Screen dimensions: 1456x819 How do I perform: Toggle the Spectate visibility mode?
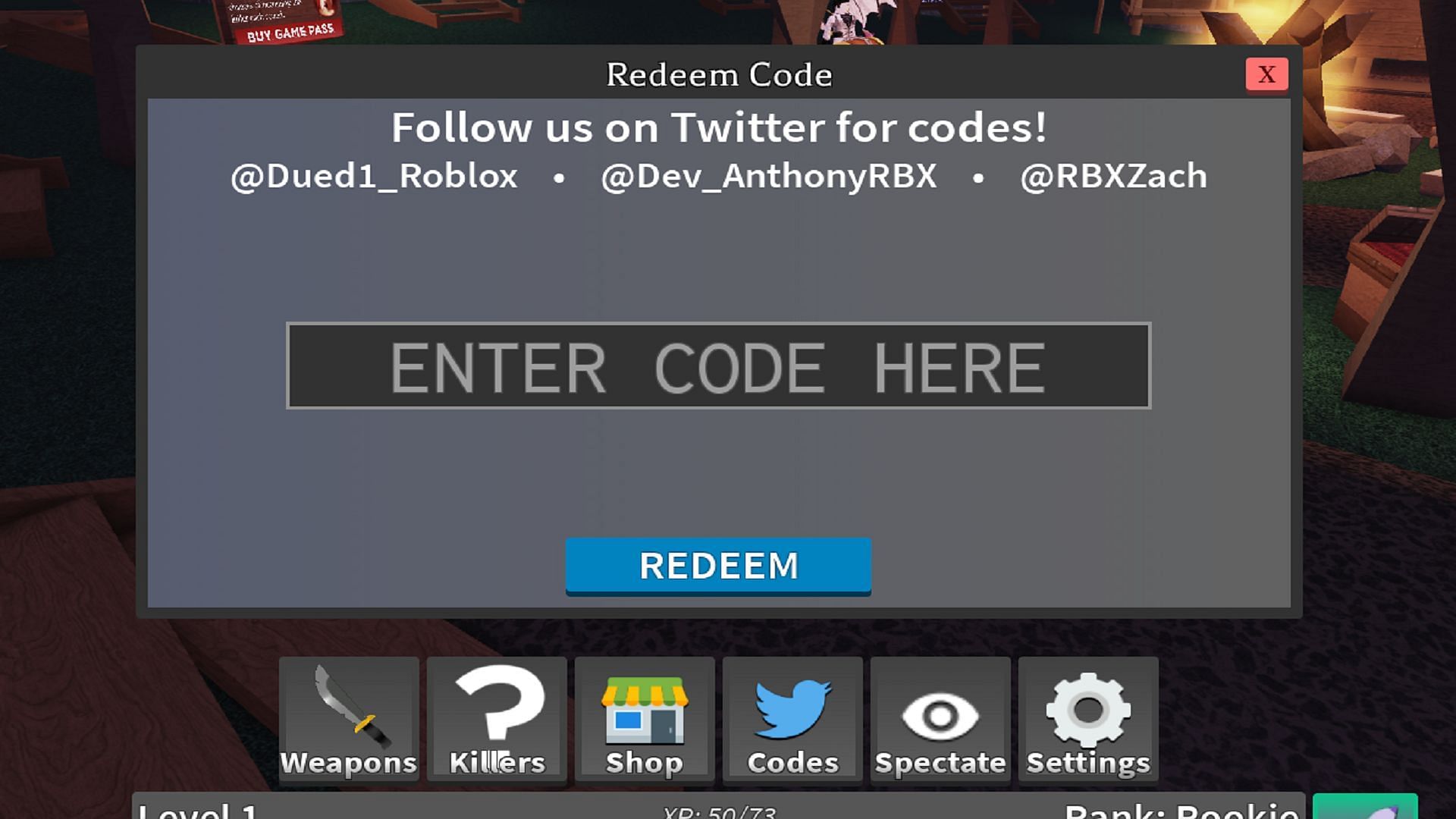tap(940, 720)
